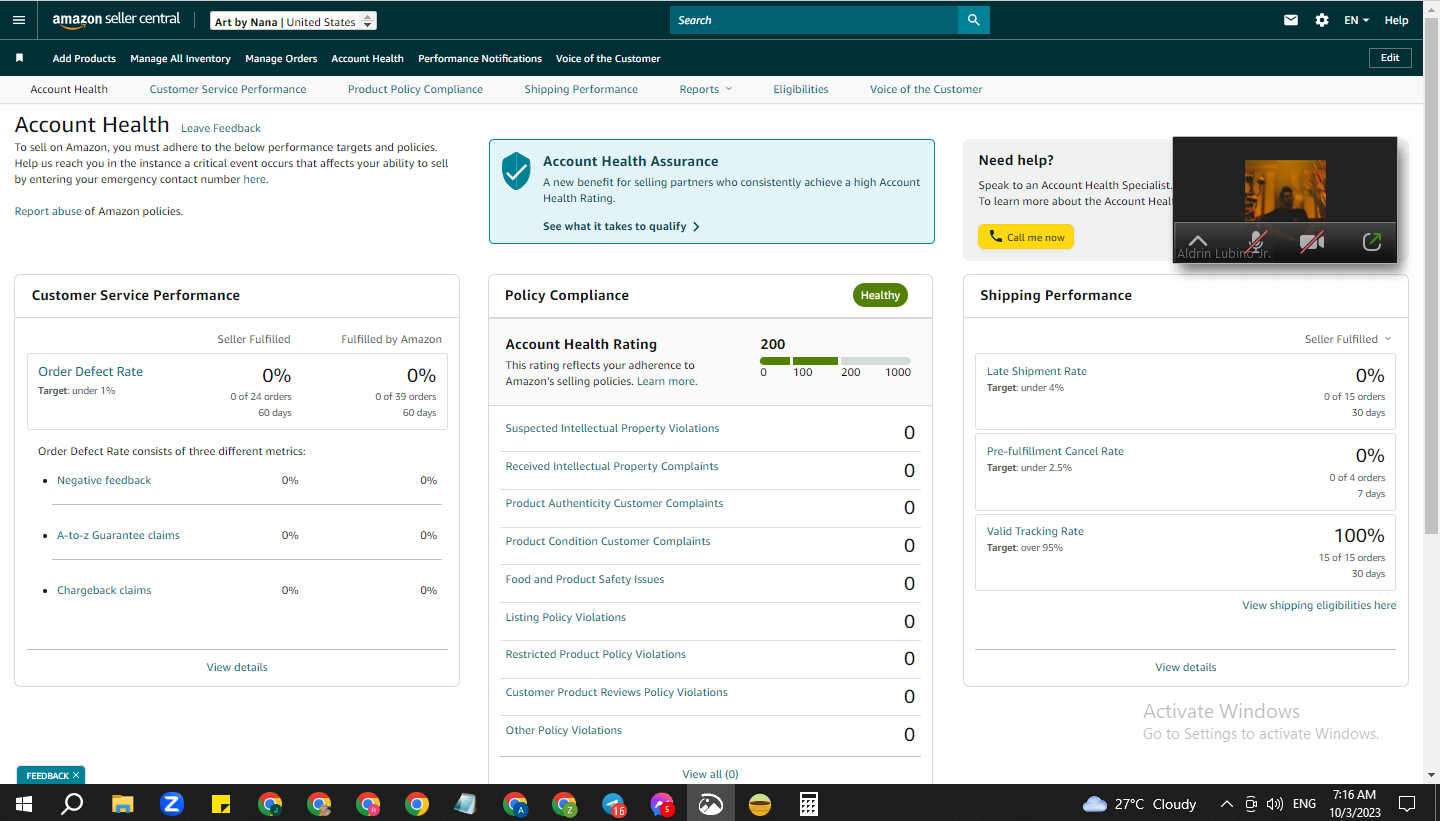Open the mail messages icon

(x=1291, y=20)
